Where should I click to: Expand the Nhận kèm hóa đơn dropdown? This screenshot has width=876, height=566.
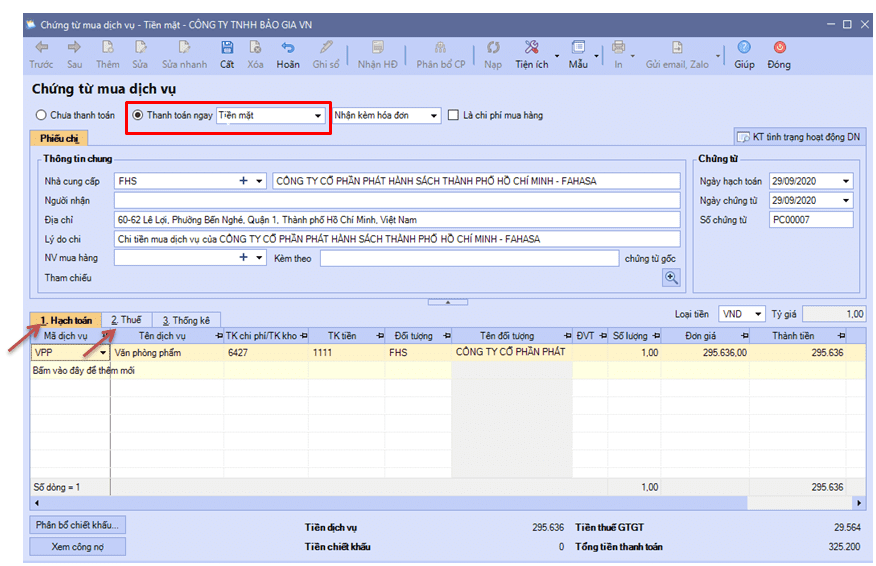[434, 116]
